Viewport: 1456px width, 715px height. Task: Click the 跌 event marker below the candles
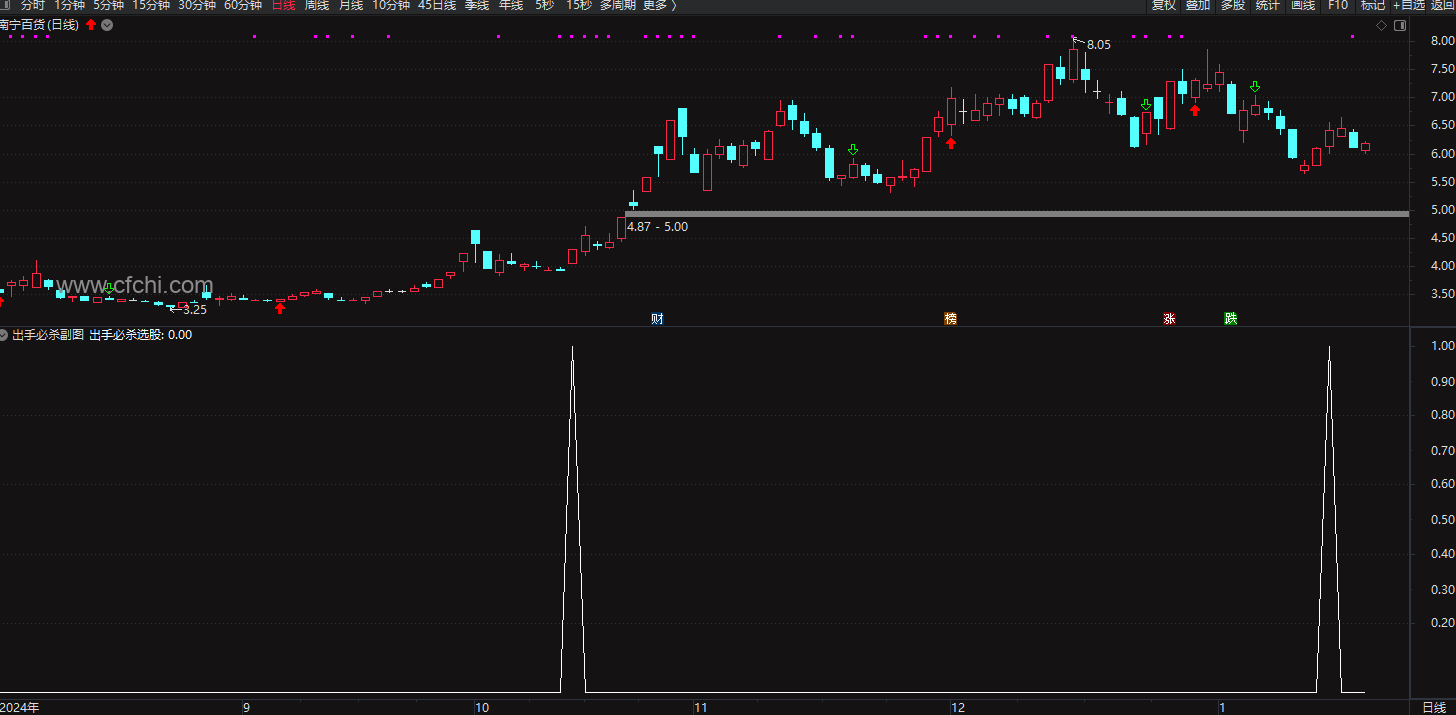click(x=1231, y=319)
